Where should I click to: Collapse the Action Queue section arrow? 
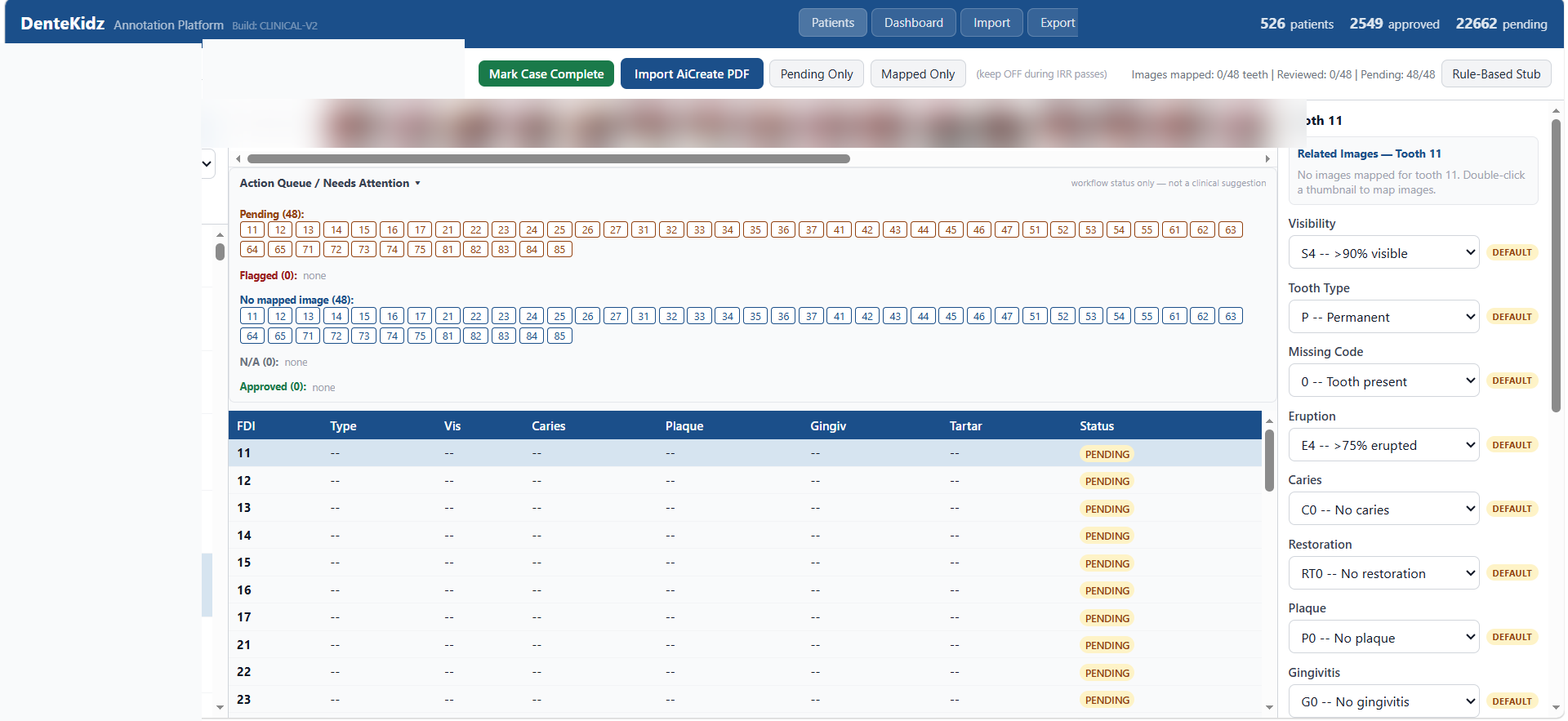point(417,183)
